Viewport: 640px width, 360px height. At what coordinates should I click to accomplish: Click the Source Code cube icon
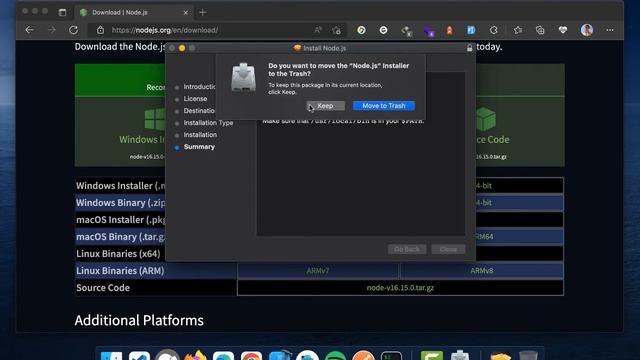[486, 119]
